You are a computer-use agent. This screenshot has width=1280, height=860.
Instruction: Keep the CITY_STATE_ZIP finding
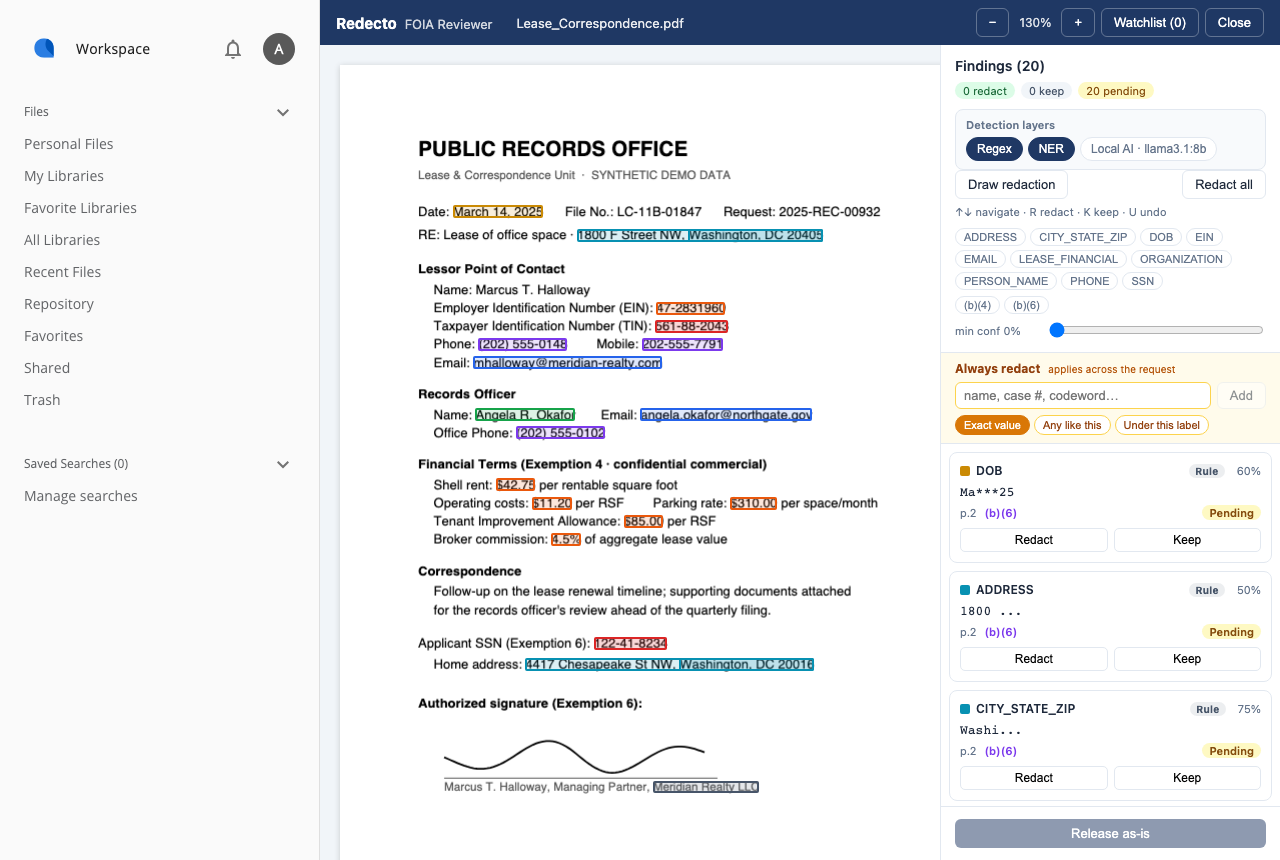pyautogui.click(x=1187, y=778)
